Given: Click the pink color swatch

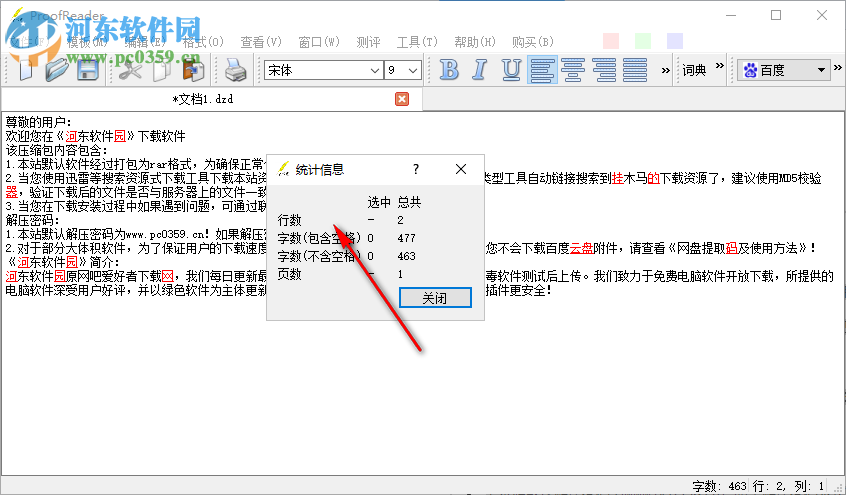Looking at the screenshot, I should click(x=611, y=41).
